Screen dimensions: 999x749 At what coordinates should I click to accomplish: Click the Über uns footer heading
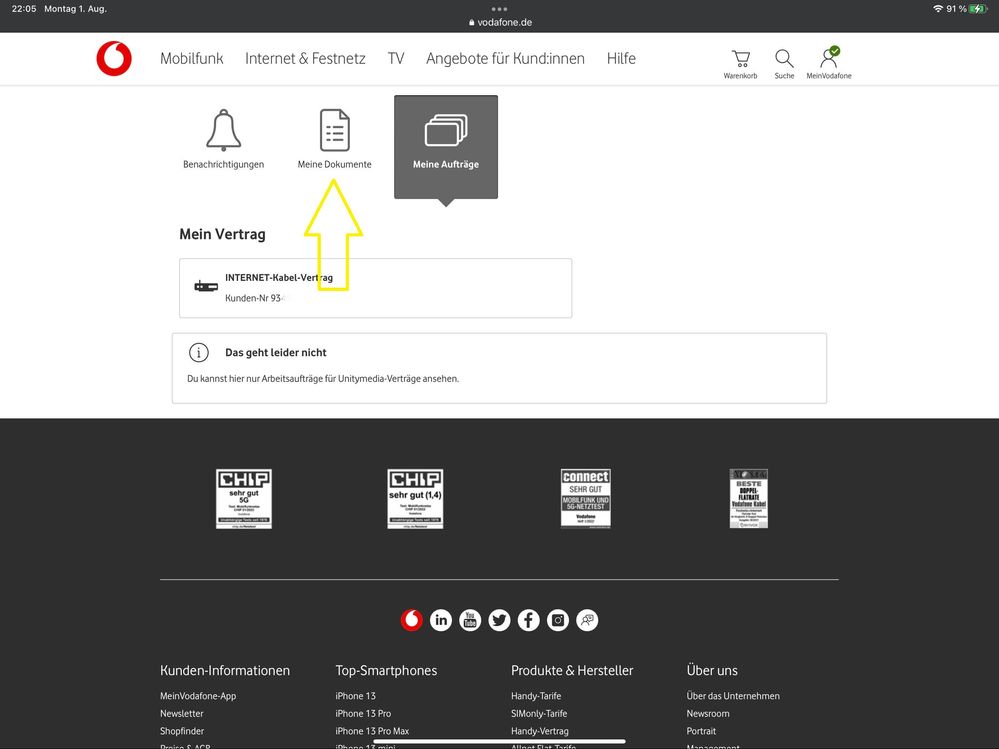[712, 671]
